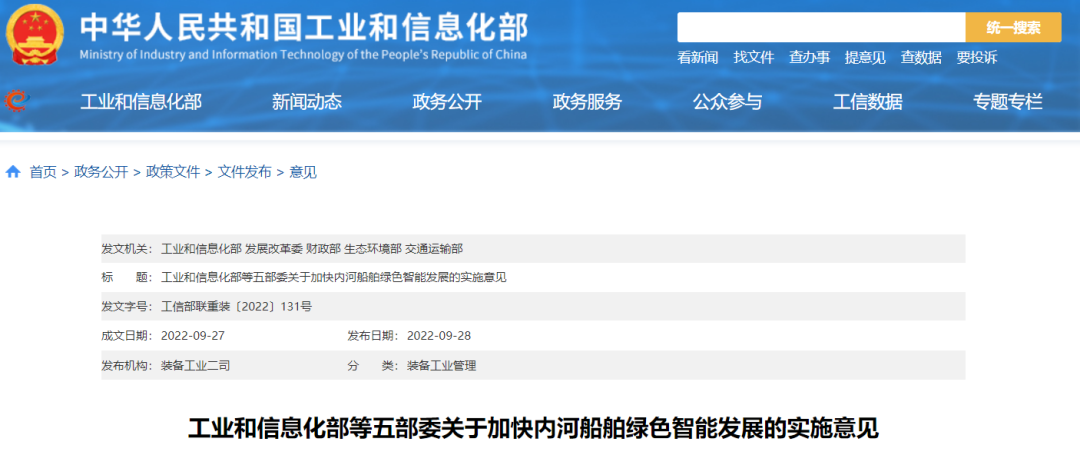
Task: Click the blue home icon in breadcrumb
Action: [x=13, y=172]
